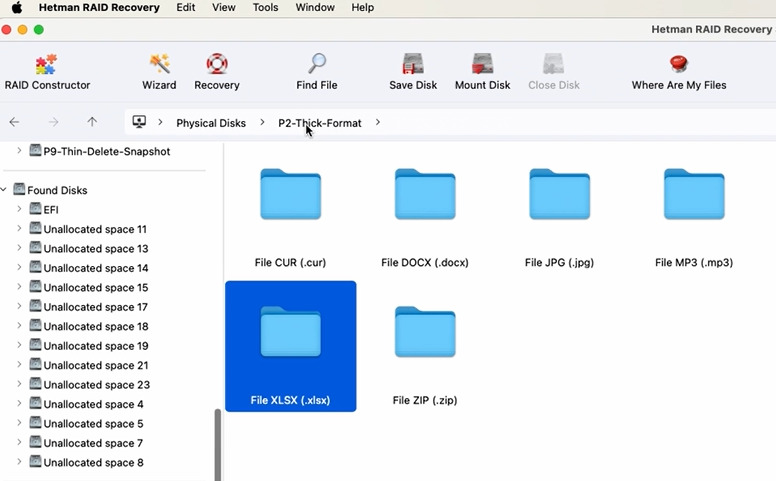Collapse the Found Disks tree node
776x481 pixels.
tap(3, 190)
